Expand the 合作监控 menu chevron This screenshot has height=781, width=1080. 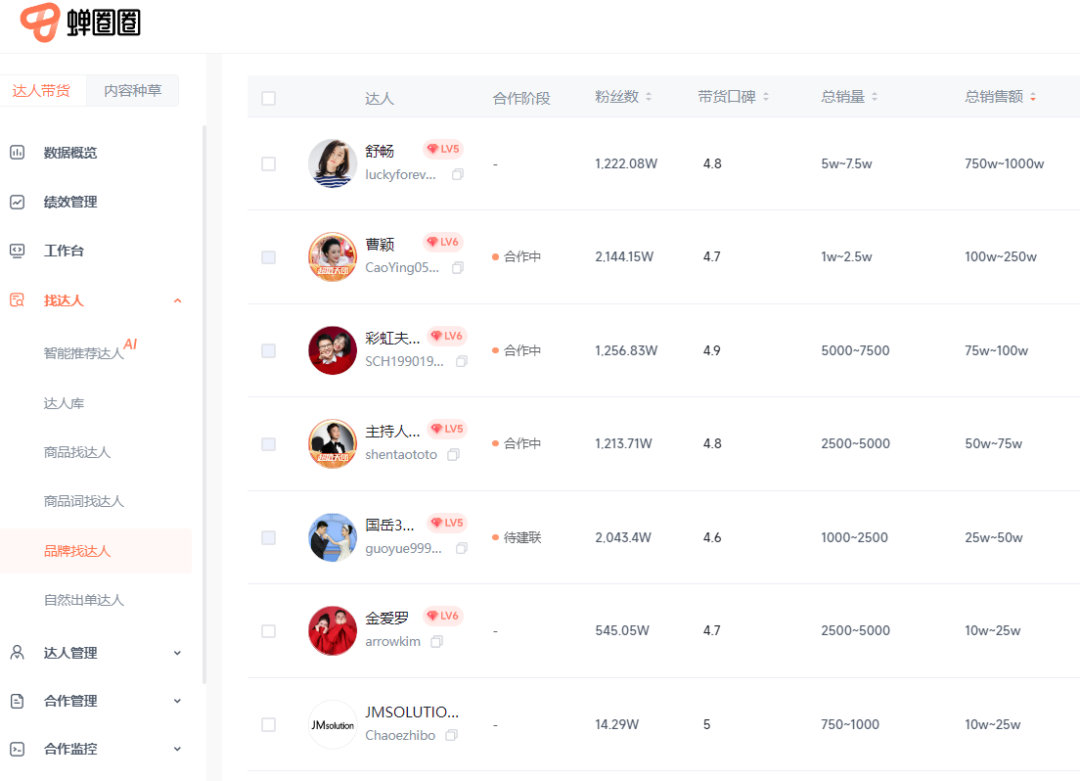coord(178,749)
